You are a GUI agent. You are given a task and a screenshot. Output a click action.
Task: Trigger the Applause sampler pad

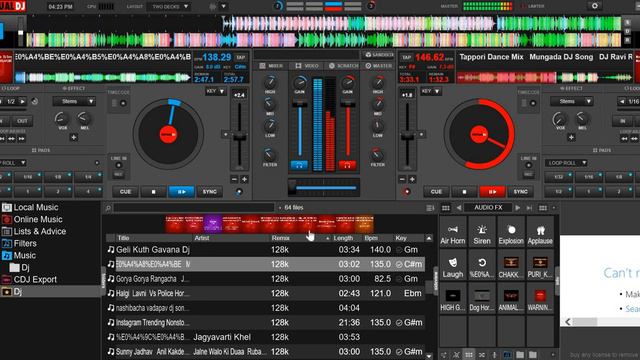540,232
